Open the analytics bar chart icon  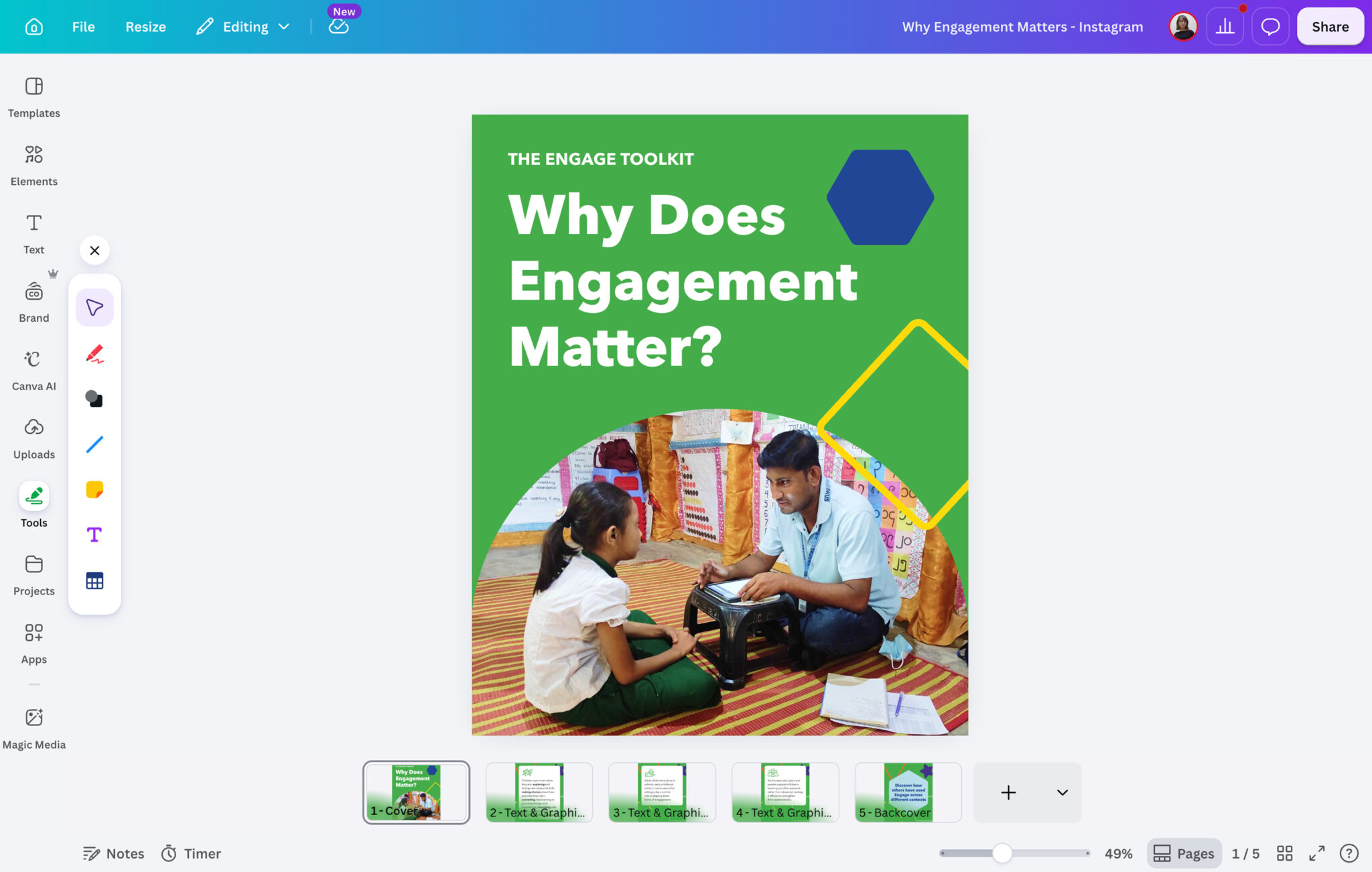click(1225, 27)
